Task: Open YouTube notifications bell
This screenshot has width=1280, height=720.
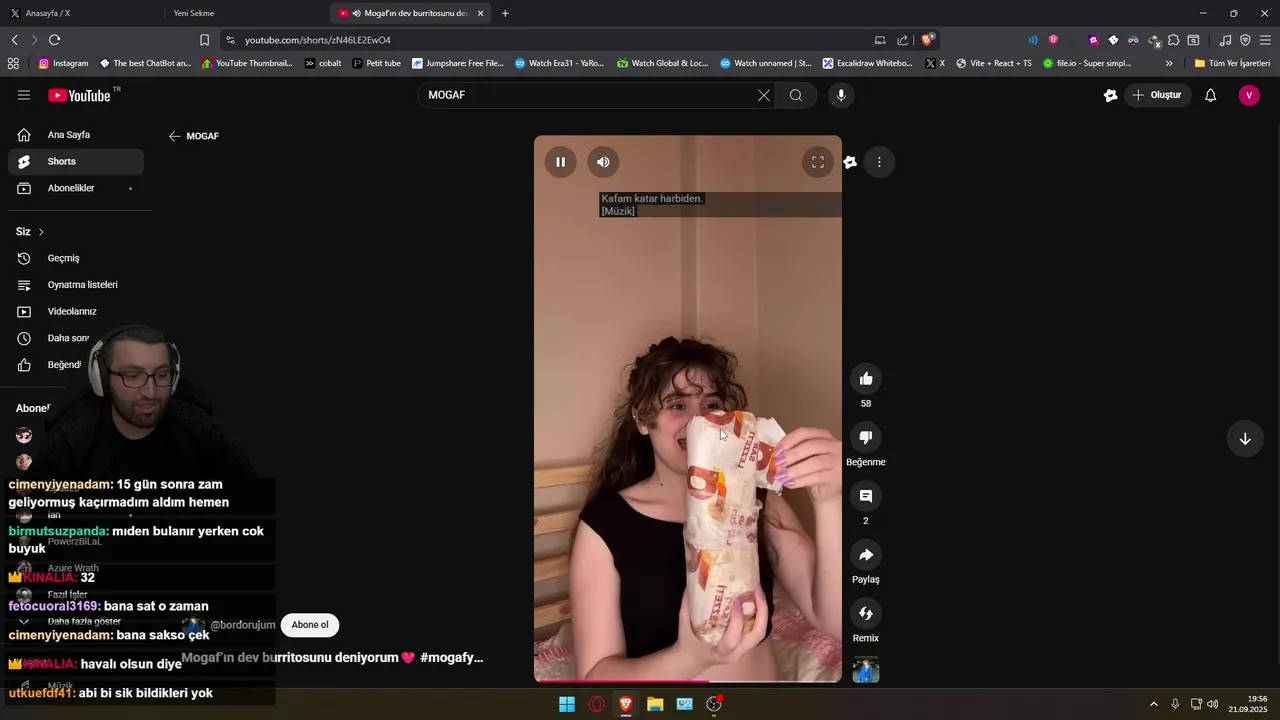Action: [x=1211, y=95]
